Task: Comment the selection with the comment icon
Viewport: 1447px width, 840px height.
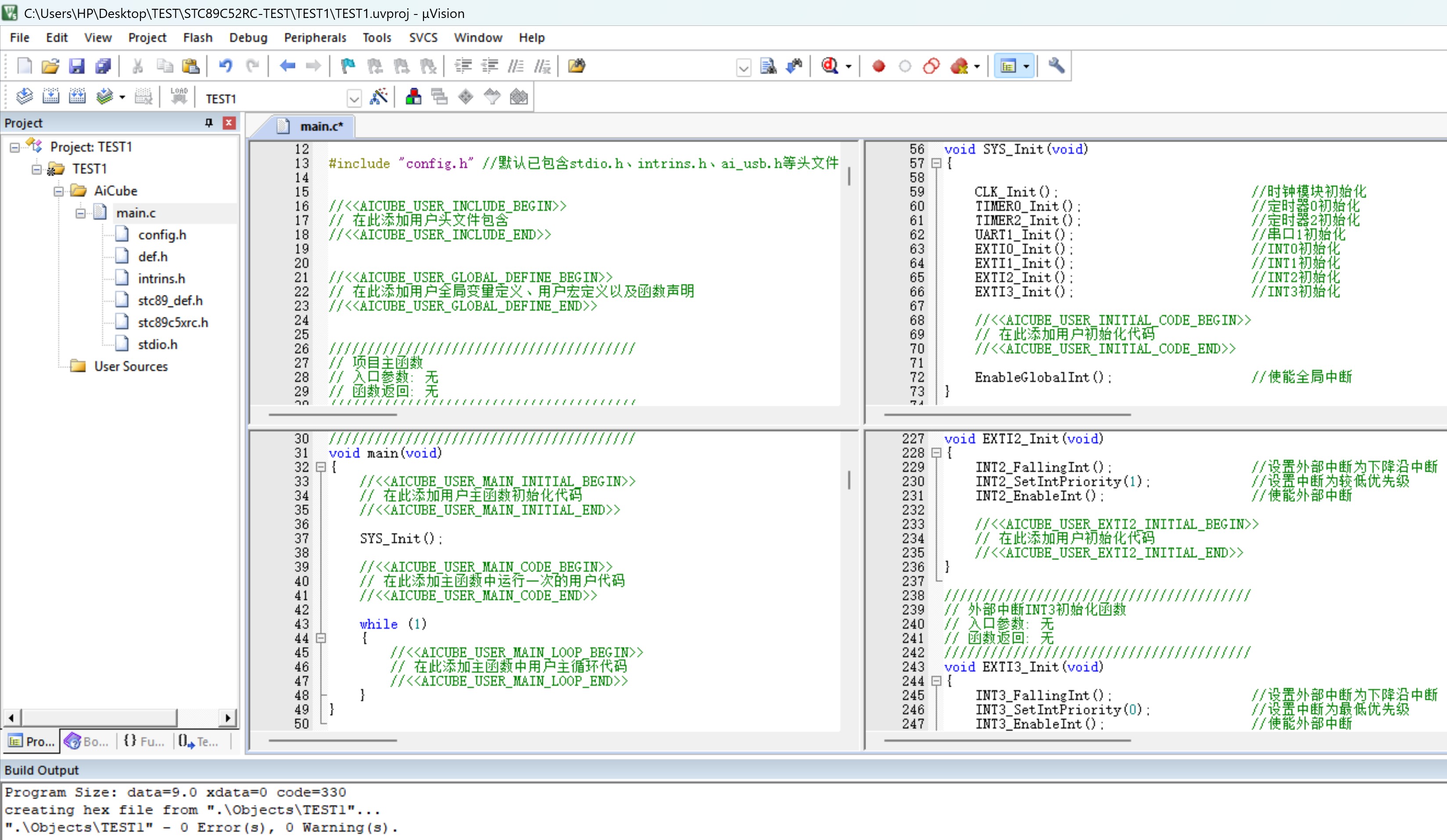Action: point(516,66)
